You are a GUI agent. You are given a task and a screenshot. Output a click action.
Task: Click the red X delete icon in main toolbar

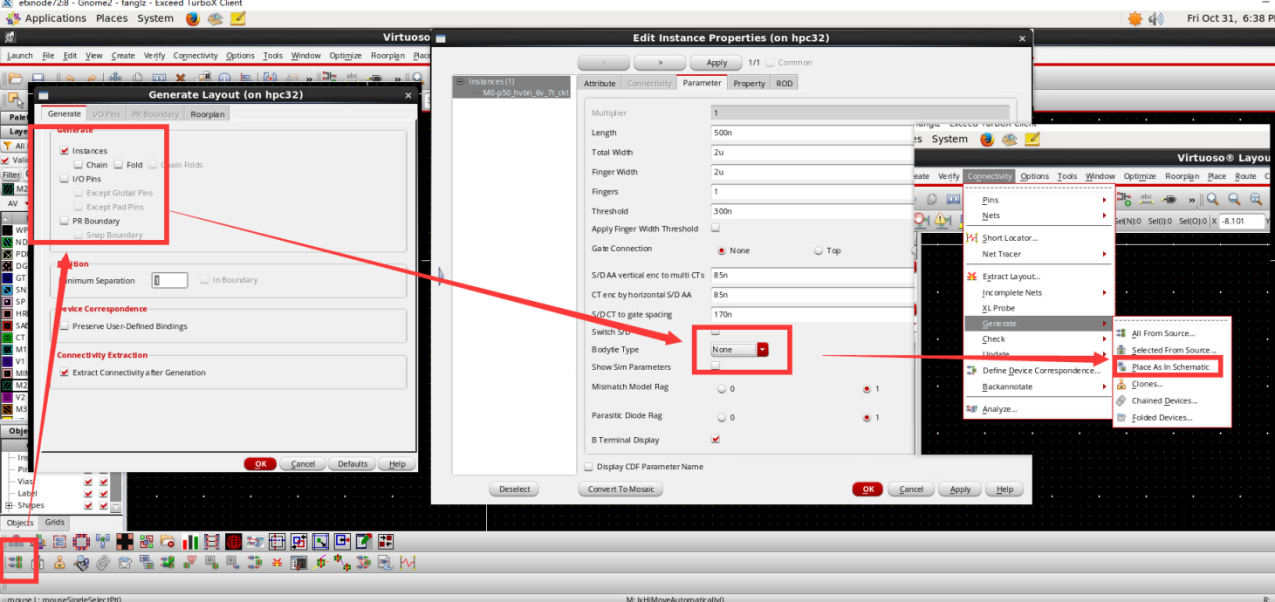(181, 77)
